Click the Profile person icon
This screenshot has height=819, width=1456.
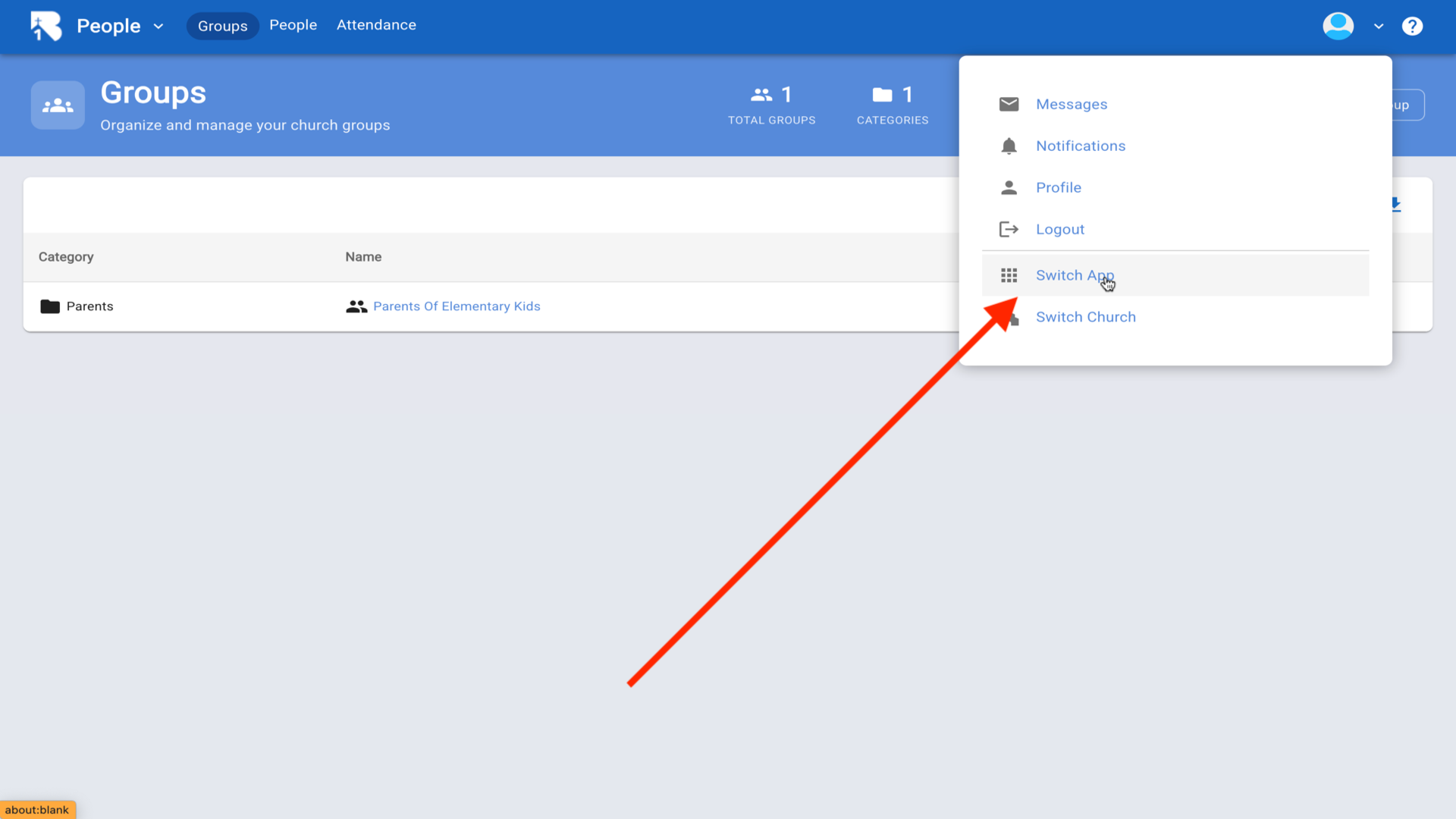(1009, 187)
